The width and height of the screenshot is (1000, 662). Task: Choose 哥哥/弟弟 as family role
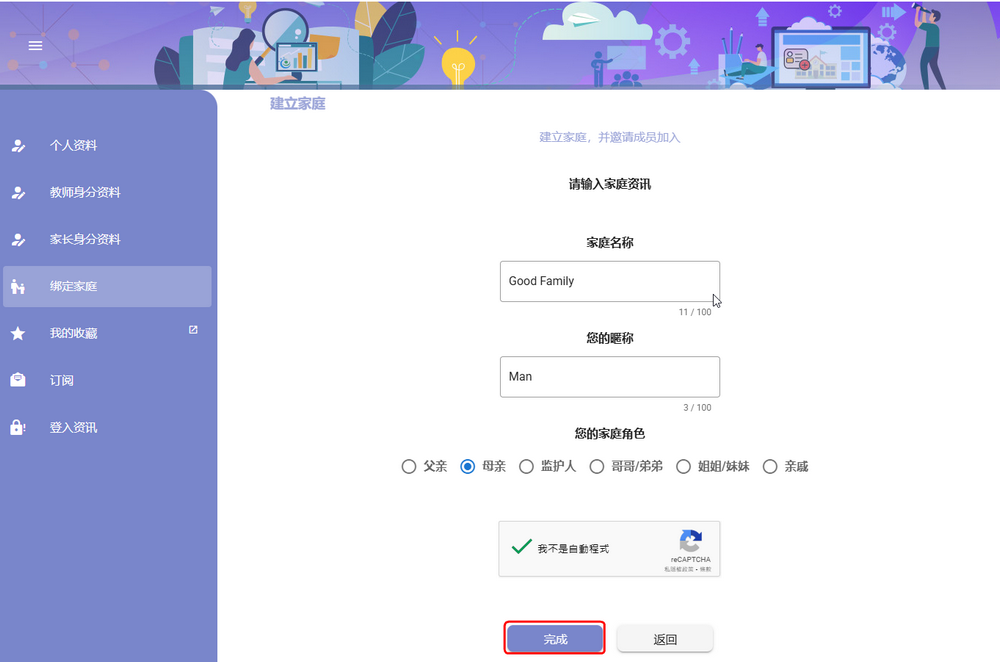coord(597,466)
